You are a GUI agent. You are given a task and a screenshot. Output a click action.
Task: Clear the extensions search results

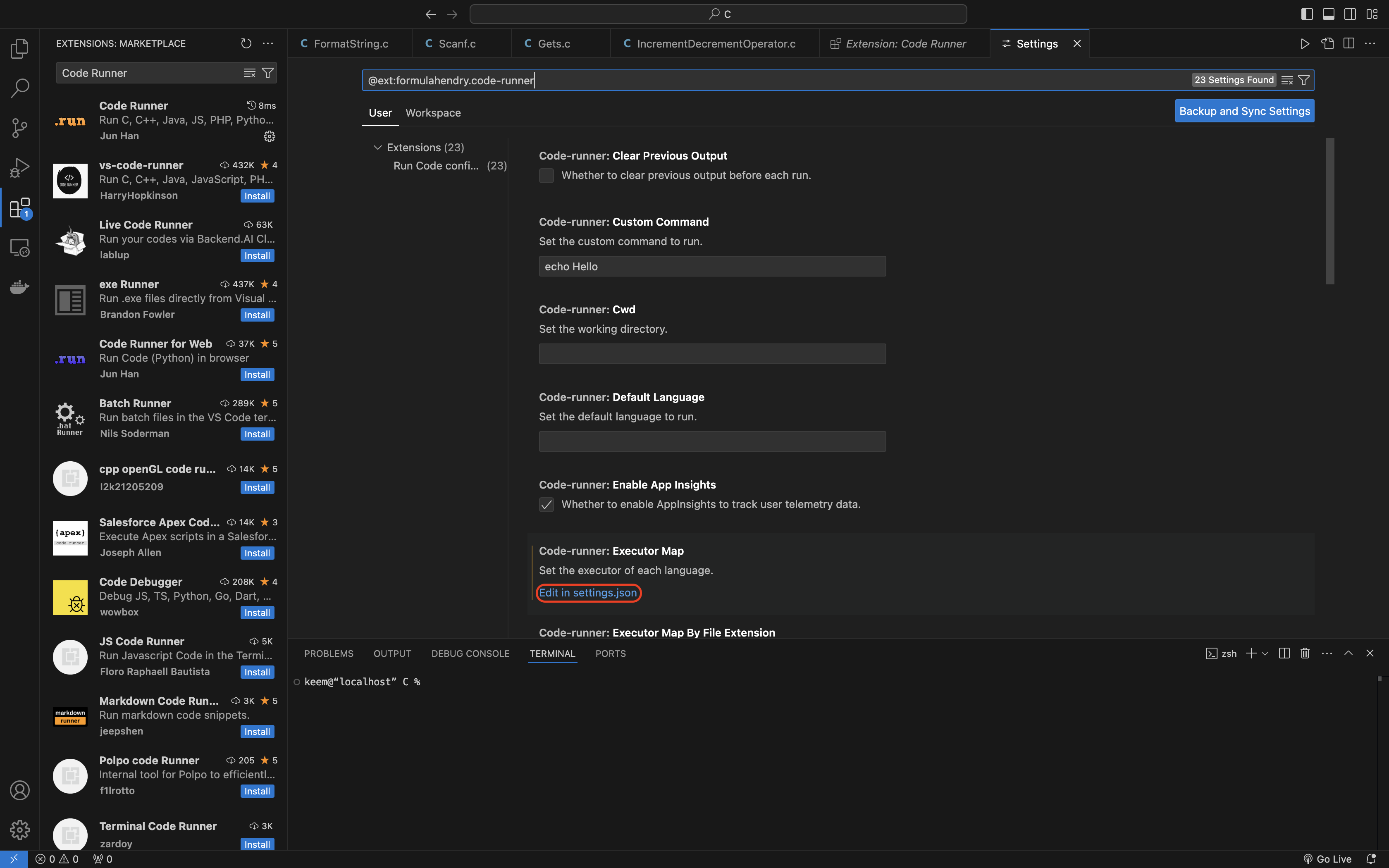tap(249, 73)
